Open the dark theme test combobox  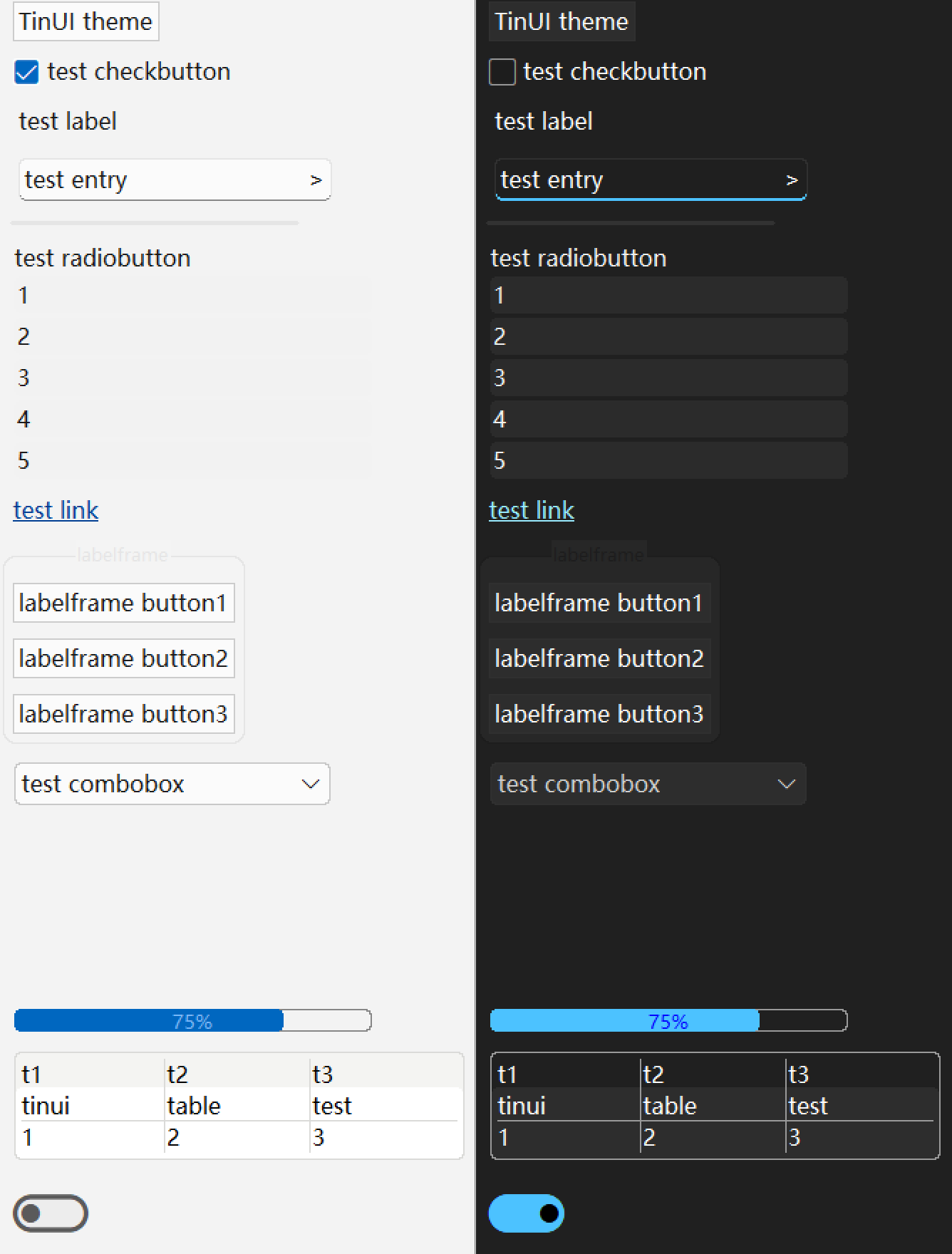click(648, 784)
